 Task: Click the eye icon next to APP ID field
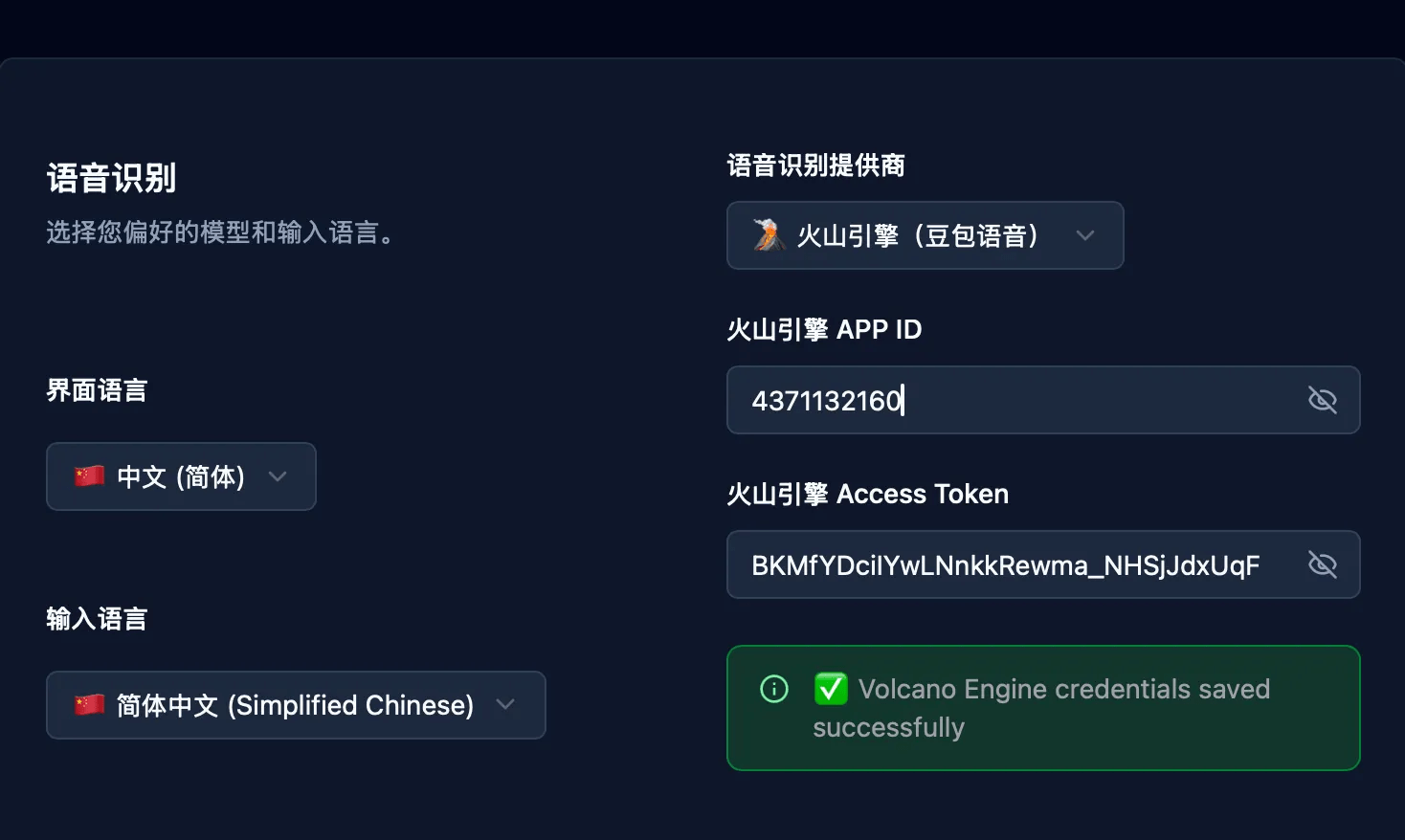click(x=1323, y=400)
